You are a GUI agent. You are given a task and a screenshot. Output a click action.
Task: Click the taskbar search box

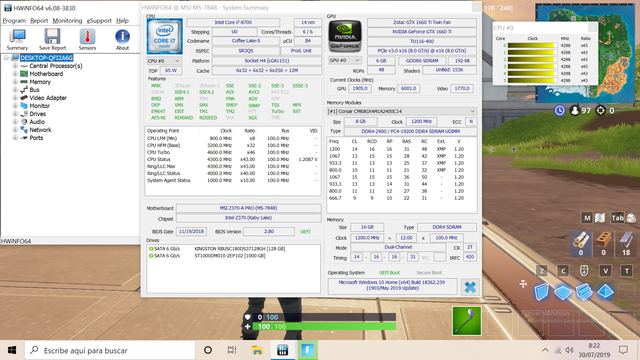tap(110, 350)
